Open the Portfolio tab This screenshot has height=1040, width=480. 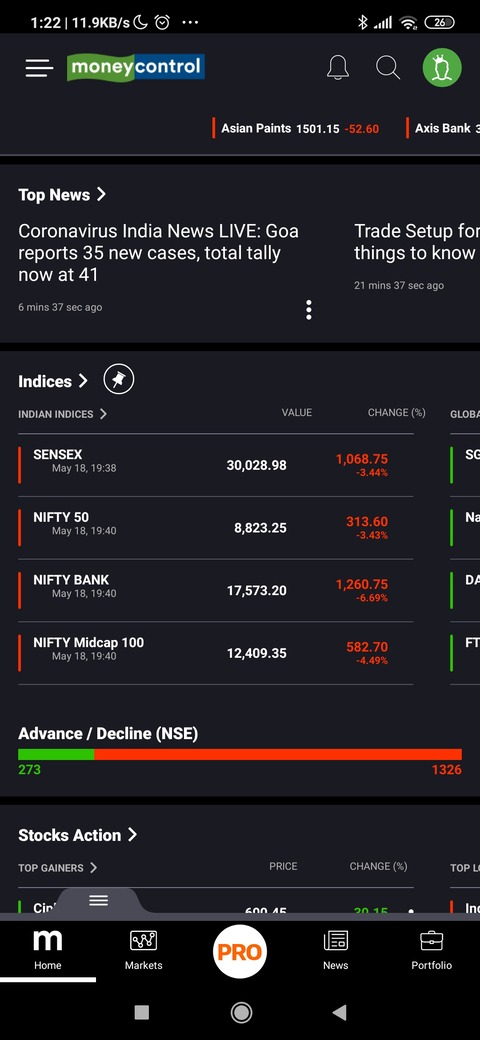tap(432, 950)
